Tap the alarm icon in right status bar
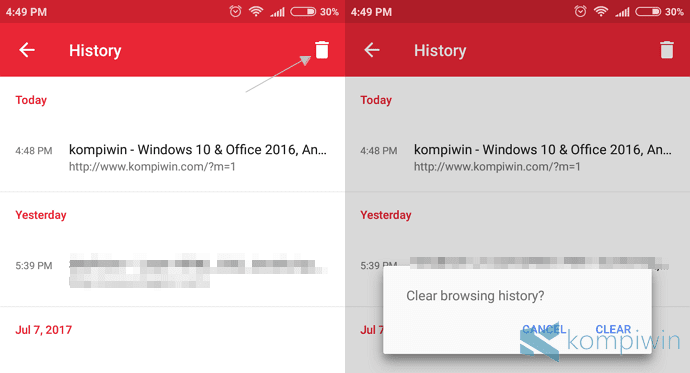 click(580, 11)
